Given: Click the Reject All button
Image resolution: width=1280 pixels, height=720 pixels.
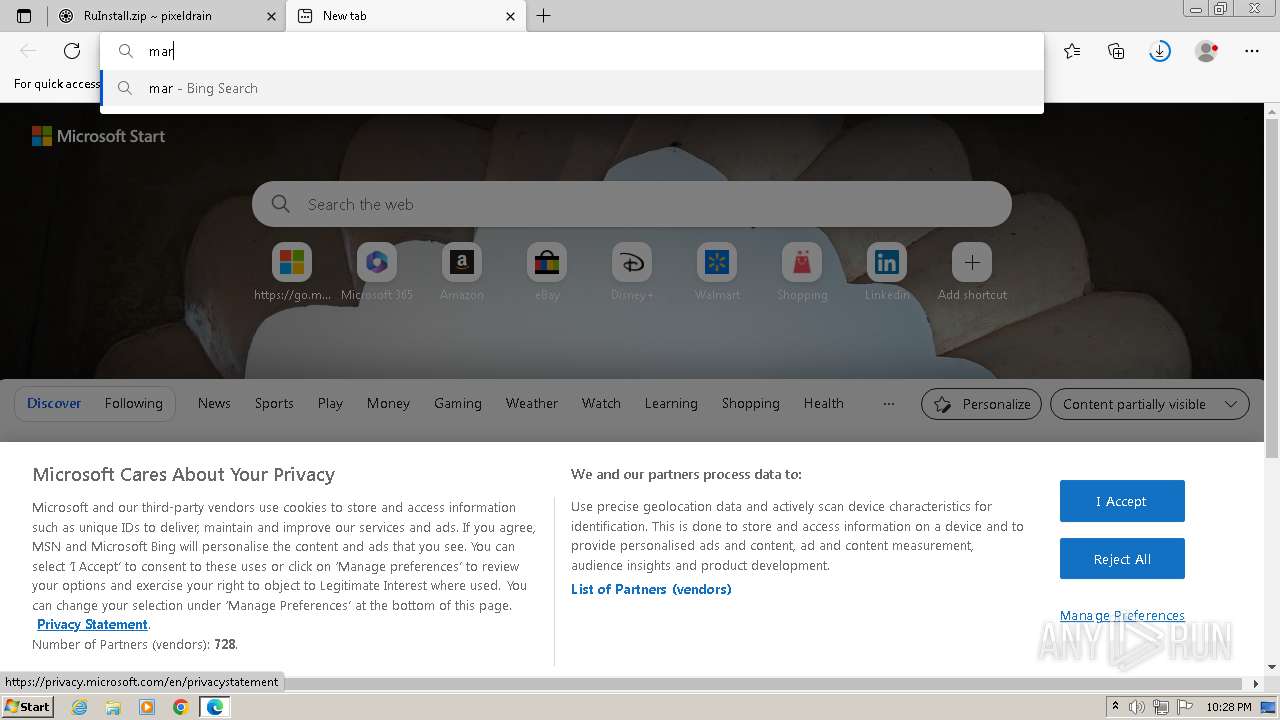Looking at the screenshot, I should click(1122, 559).
